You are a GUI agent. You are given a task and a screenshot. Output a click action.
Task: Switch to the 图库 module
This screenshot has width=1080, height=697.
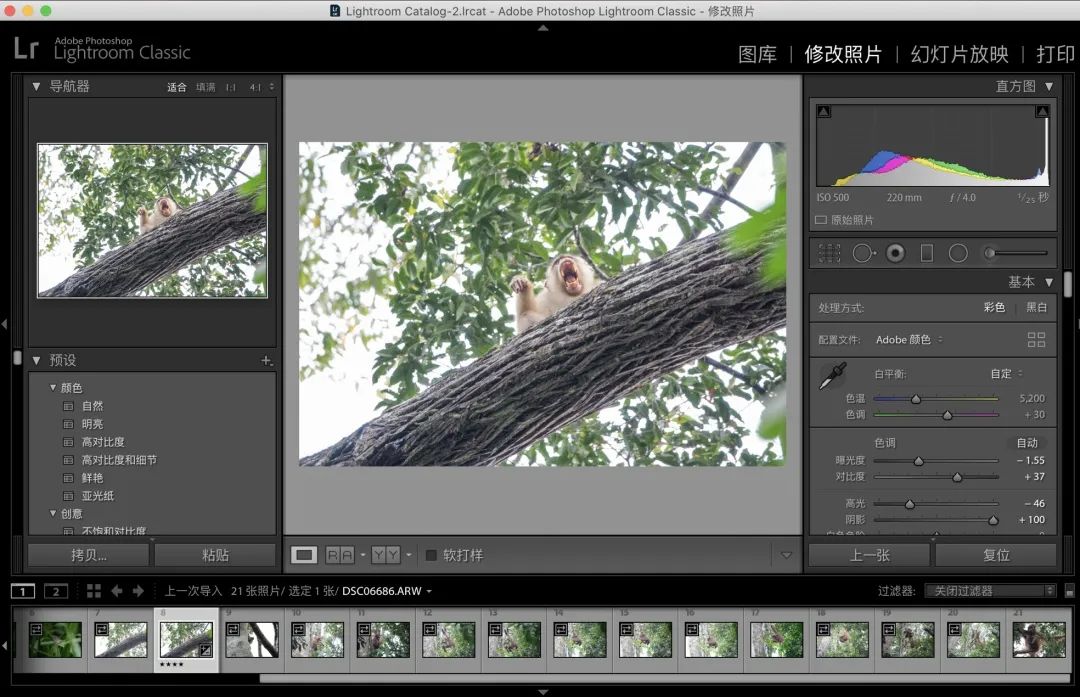[x=757, y=54]
